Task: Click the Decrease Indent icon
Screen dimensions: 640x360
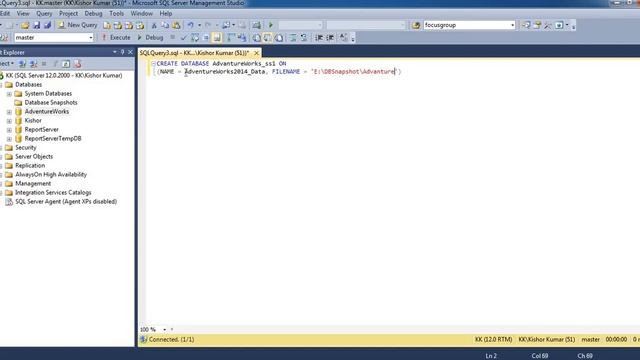Action: click(x=319, y=38)
